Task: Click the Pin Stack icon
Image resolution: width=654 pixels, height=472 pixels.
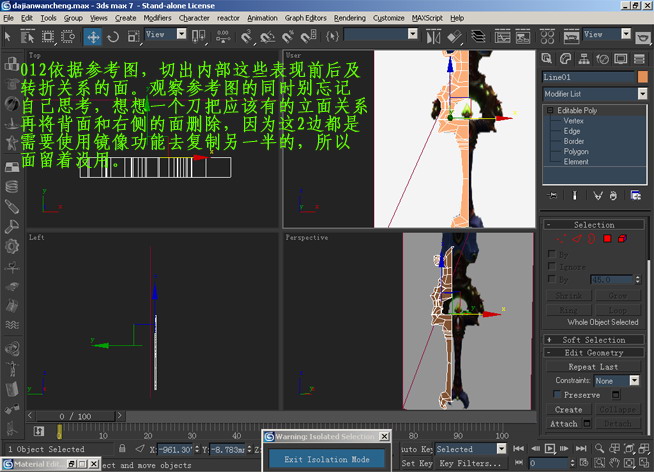Action: pyautogui.click(x=554, y=195)
